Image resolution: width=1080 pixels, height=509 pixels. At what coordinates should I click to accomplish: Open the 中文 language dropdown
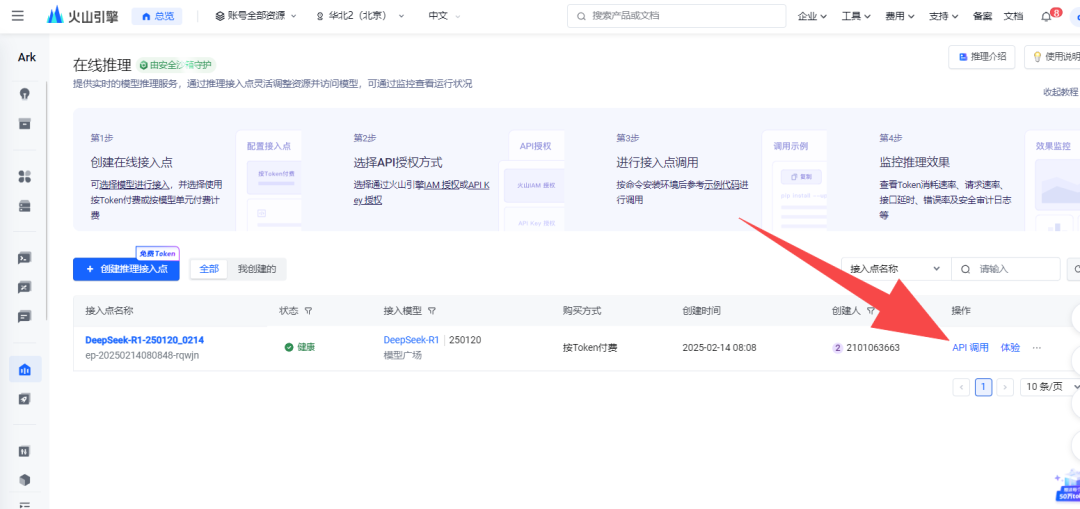tap(444, 16)
